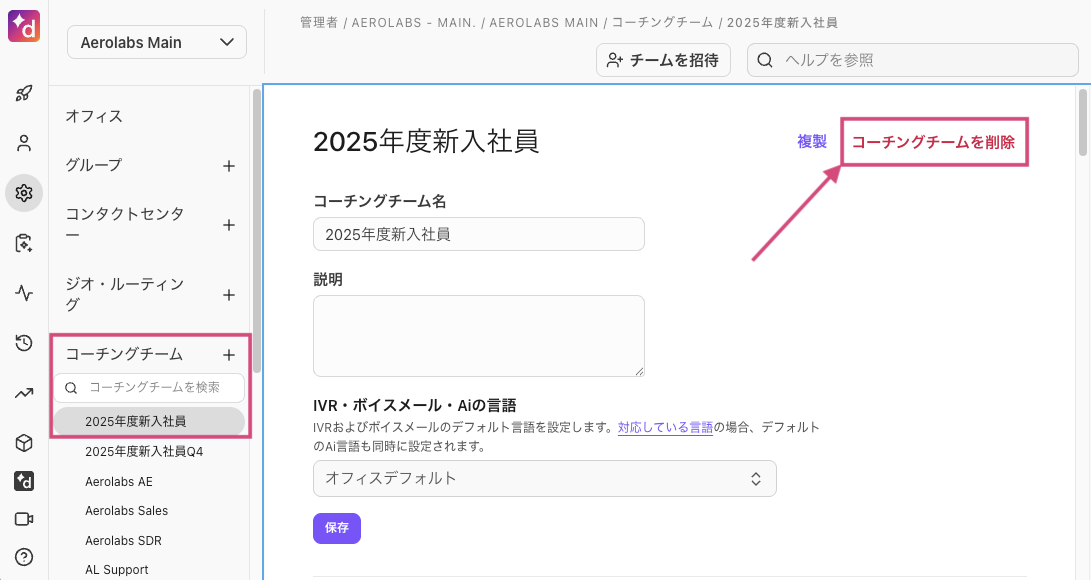Open the rocket launch icon
Viewport: 1091px width, 580px height.
click(x=24, y=93)
